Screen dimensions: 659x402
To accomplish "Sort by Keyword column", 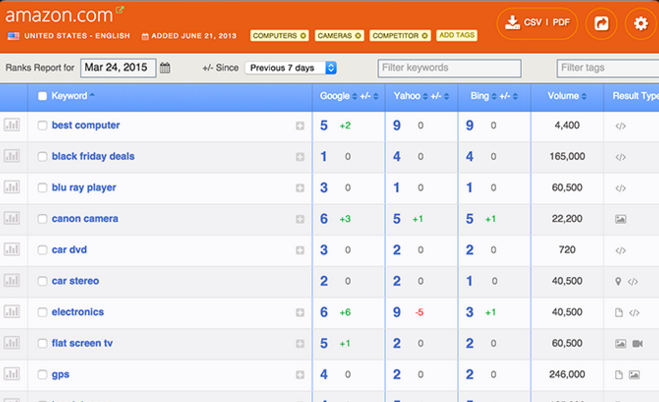I will [x=72, y=96].
